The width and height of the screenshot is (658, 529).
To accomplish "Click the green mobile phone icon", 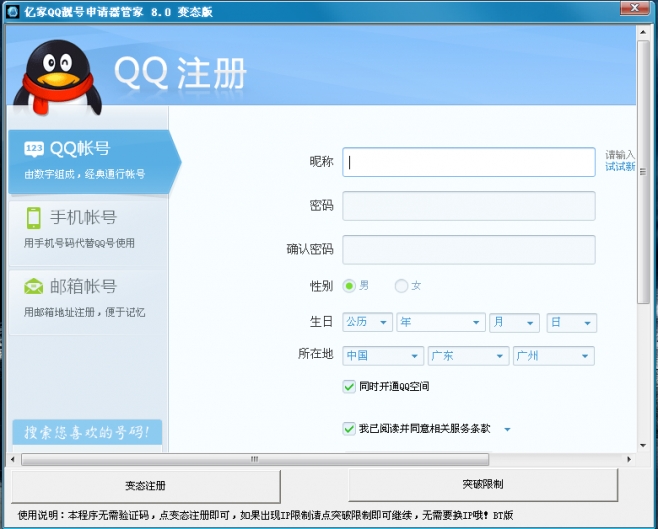I will click(34, 218).
